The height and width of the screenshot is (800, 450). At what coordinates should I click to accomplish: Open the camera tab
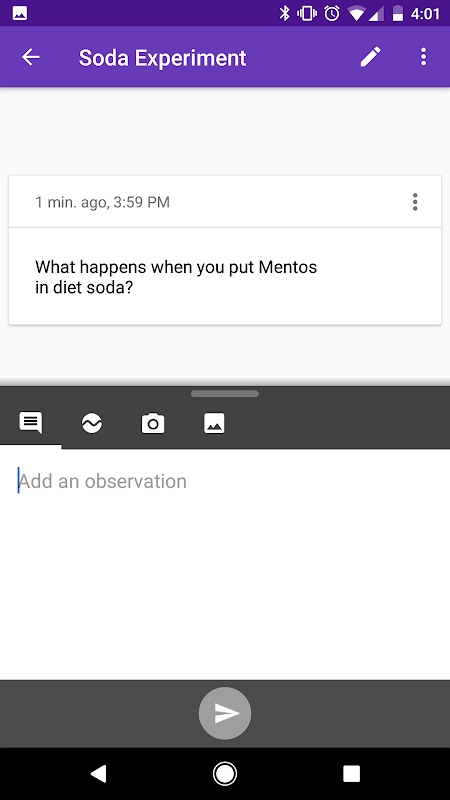click(153, 423)
